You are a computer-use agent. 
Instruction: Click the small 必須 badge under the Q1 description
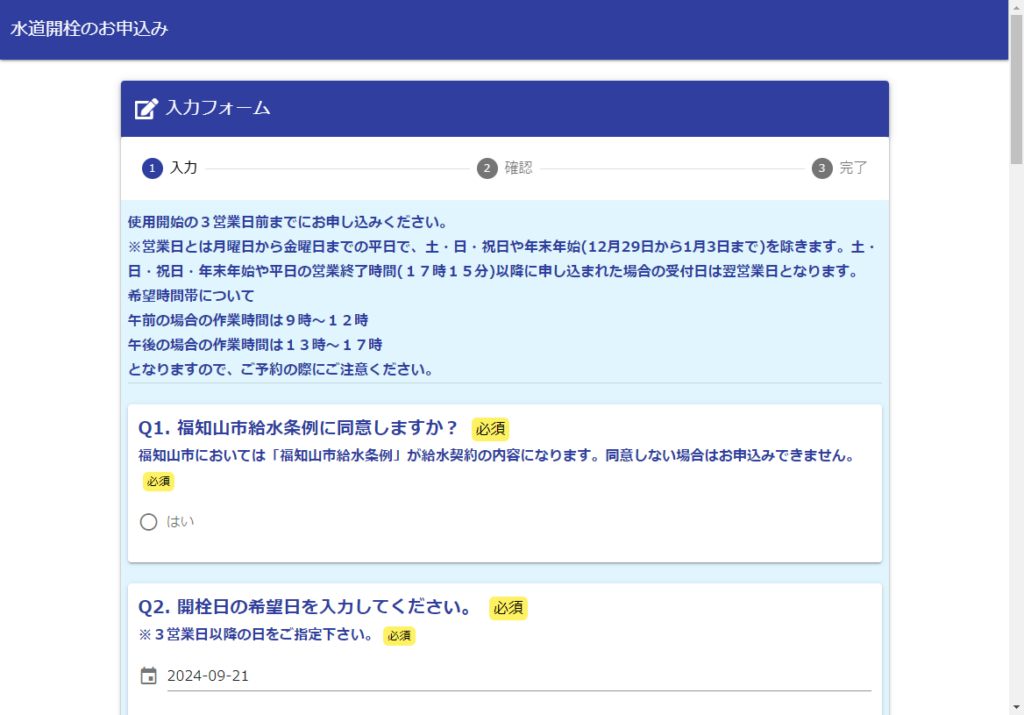point(159,481)
